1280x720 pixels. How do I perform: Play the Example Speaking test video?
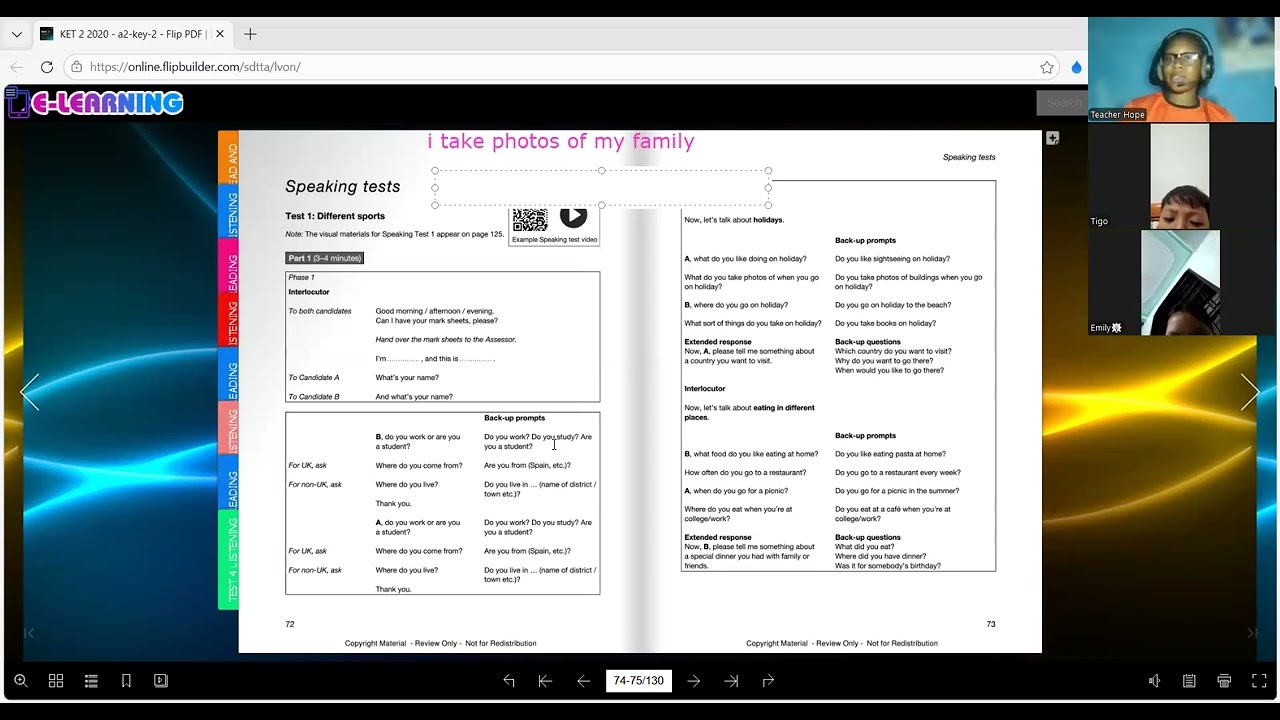point(573,216)
